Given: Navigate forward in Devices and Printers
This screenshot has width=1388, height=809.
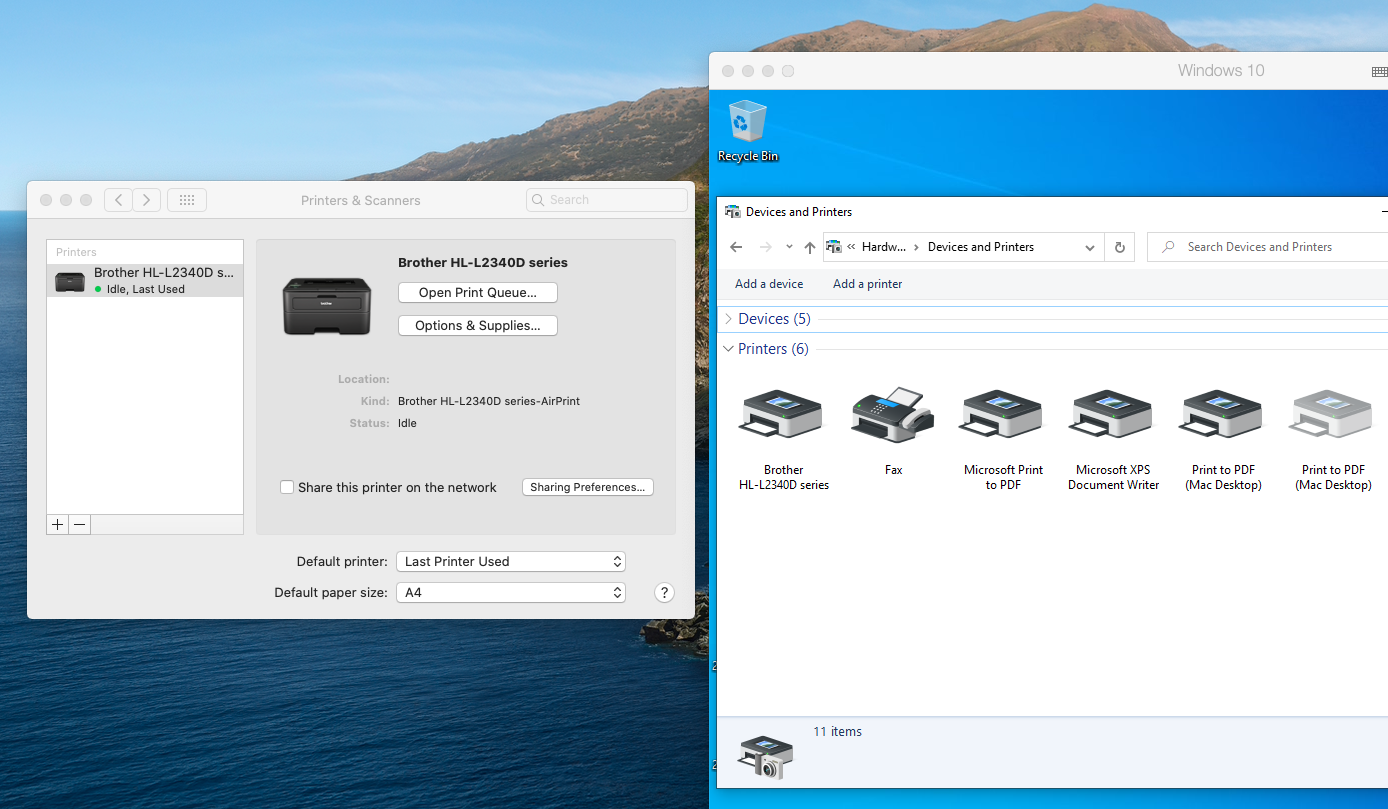Looking at the screenshot, I should (x=766, y=247).
